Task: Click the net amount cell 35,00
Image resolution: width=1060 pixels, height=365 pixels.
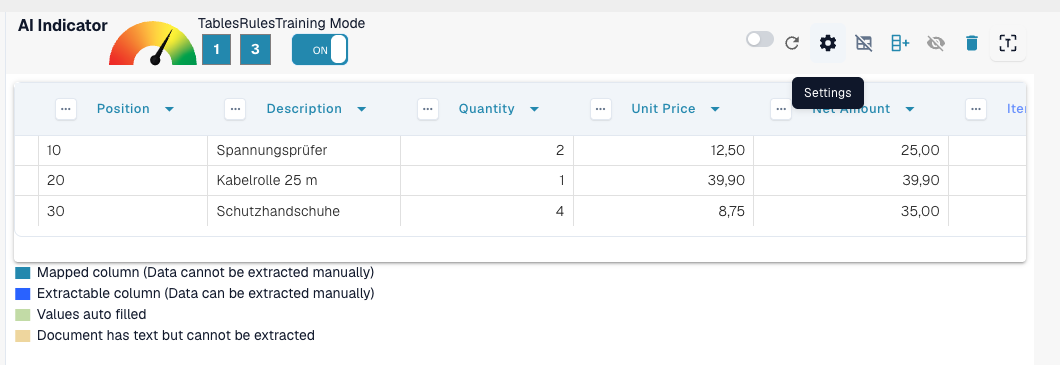Action: (851, 211)
